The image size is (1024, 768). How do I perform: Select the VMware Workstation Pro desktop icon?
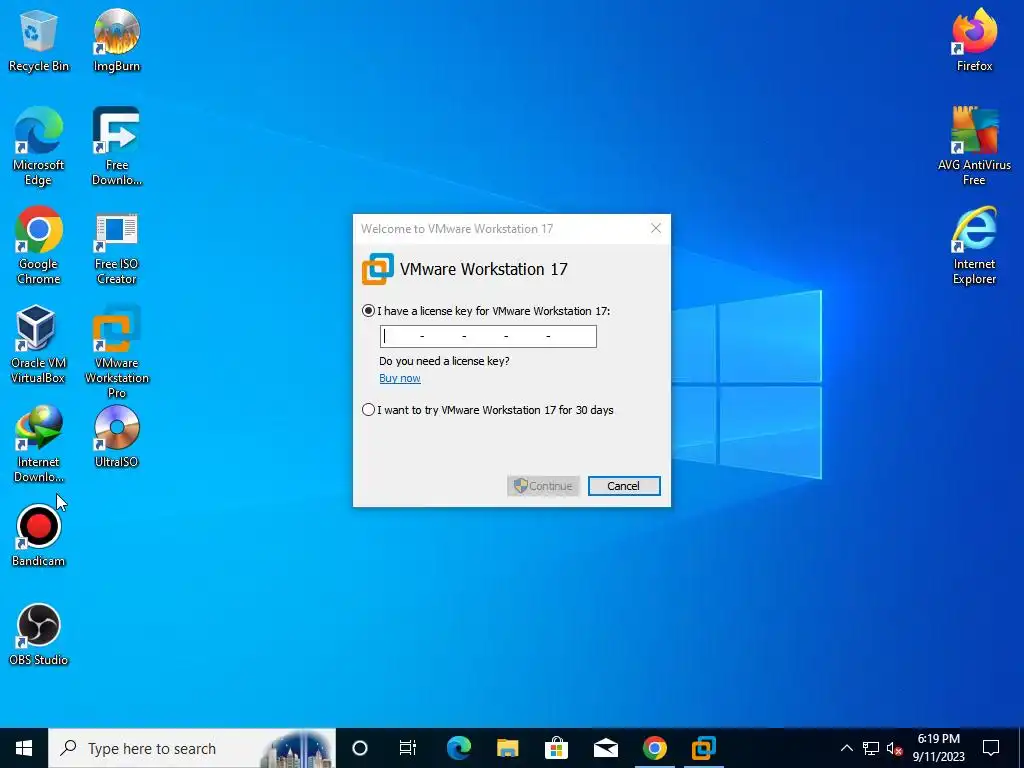tap(116, 351)
